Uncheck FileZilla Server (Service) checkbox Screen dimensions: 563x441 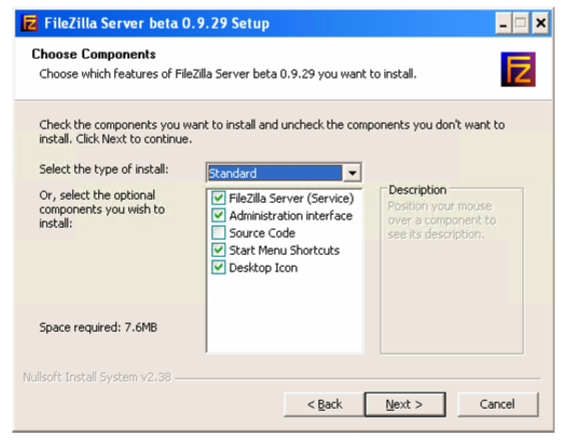pos(218,198)
